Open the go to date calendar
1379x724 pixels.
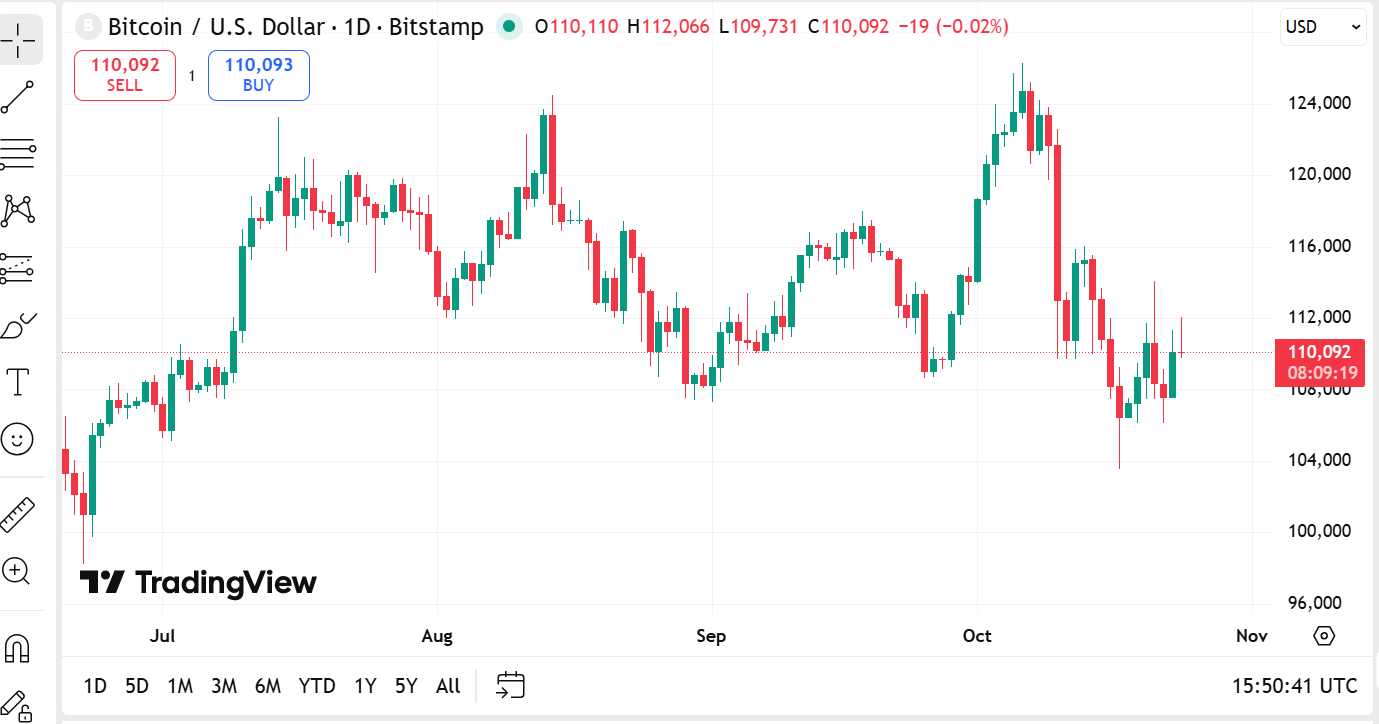[x=510, y=686]
